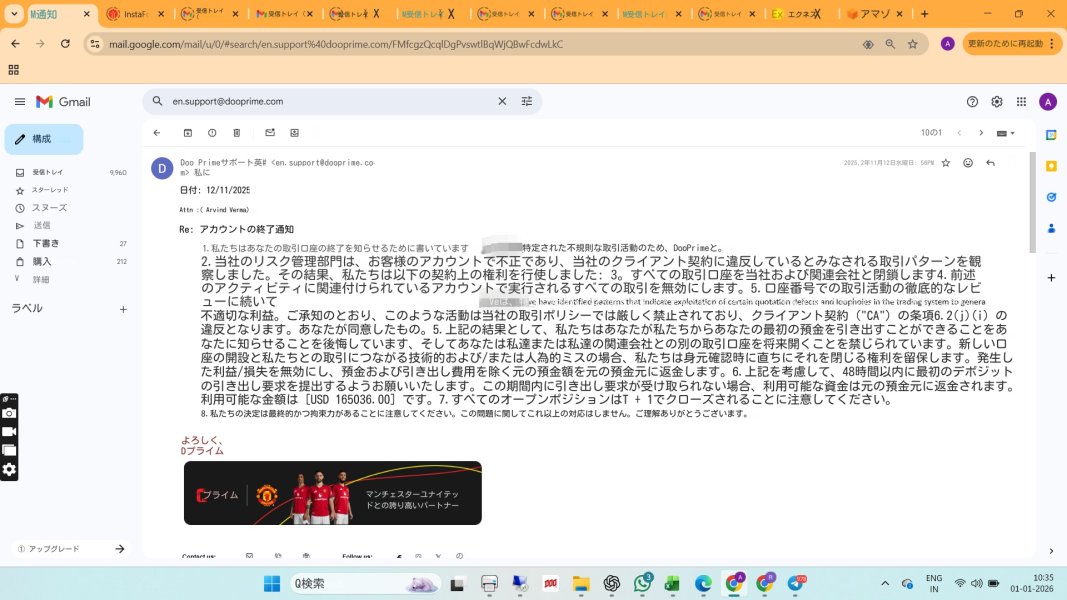Reload the page
This screenshot has height=600, width=1067.
coord(65,44)
